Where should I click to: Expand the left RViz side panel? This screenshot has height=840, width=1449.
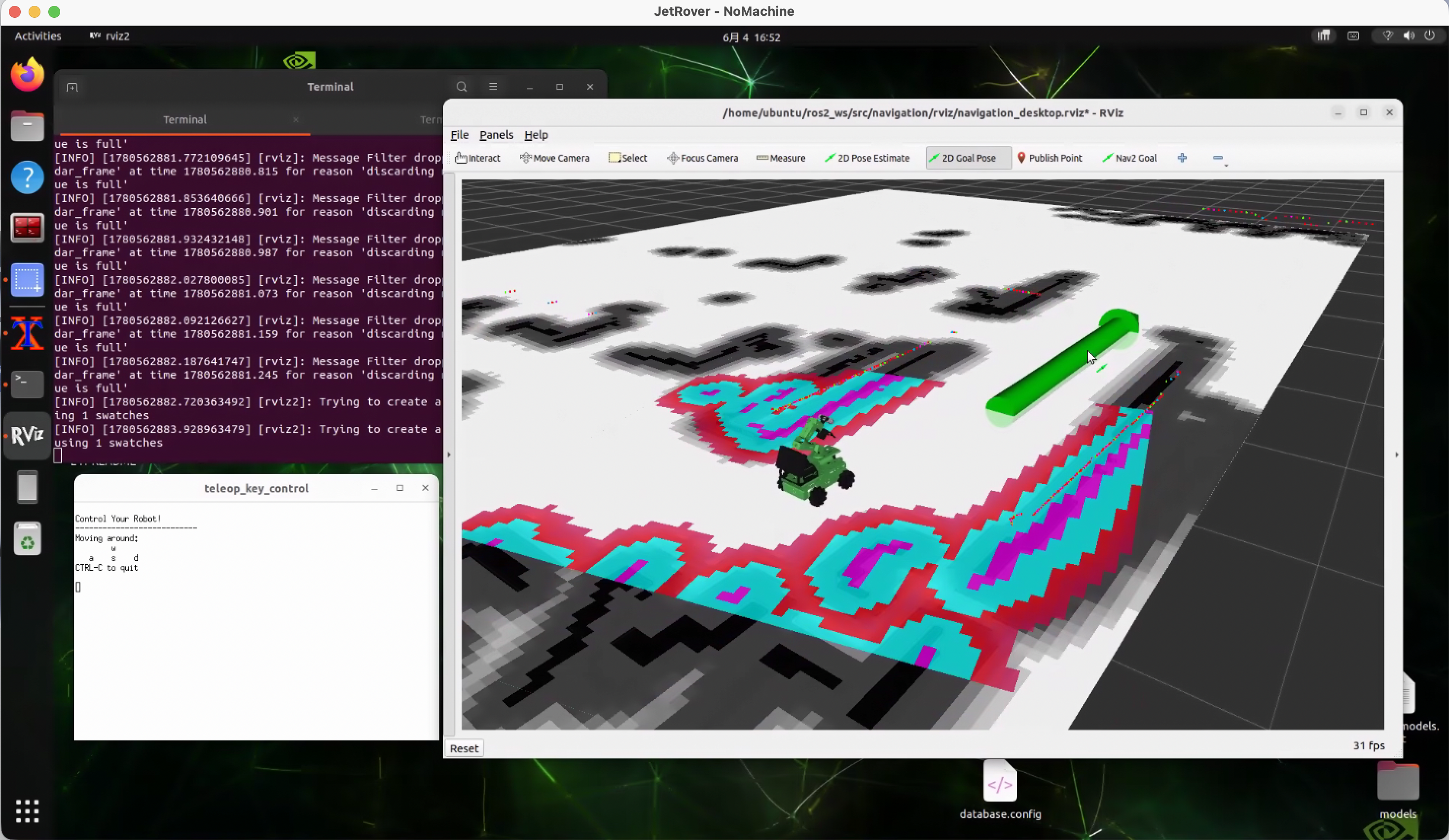coord(448,455)
